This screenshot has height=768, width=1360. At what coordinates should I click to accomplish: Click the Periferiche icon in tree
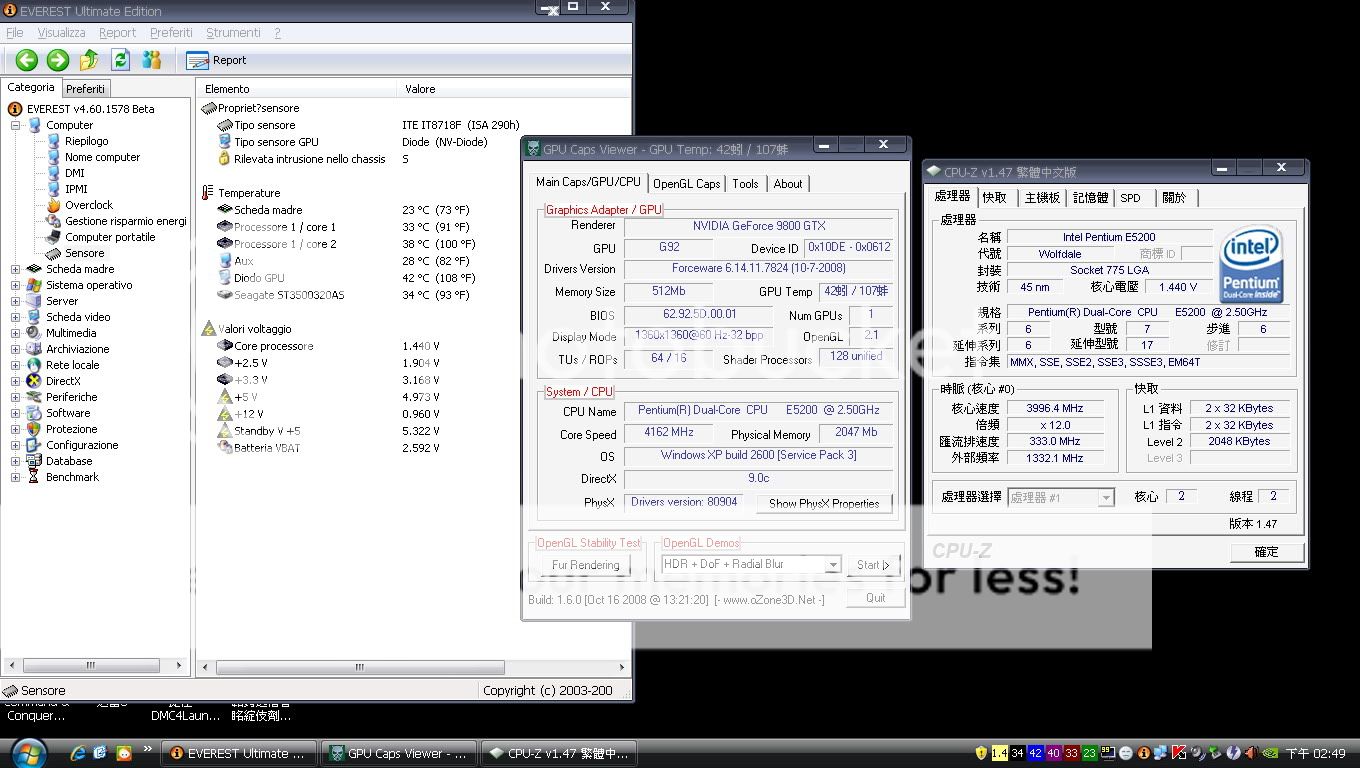click(x=34, y=397)
